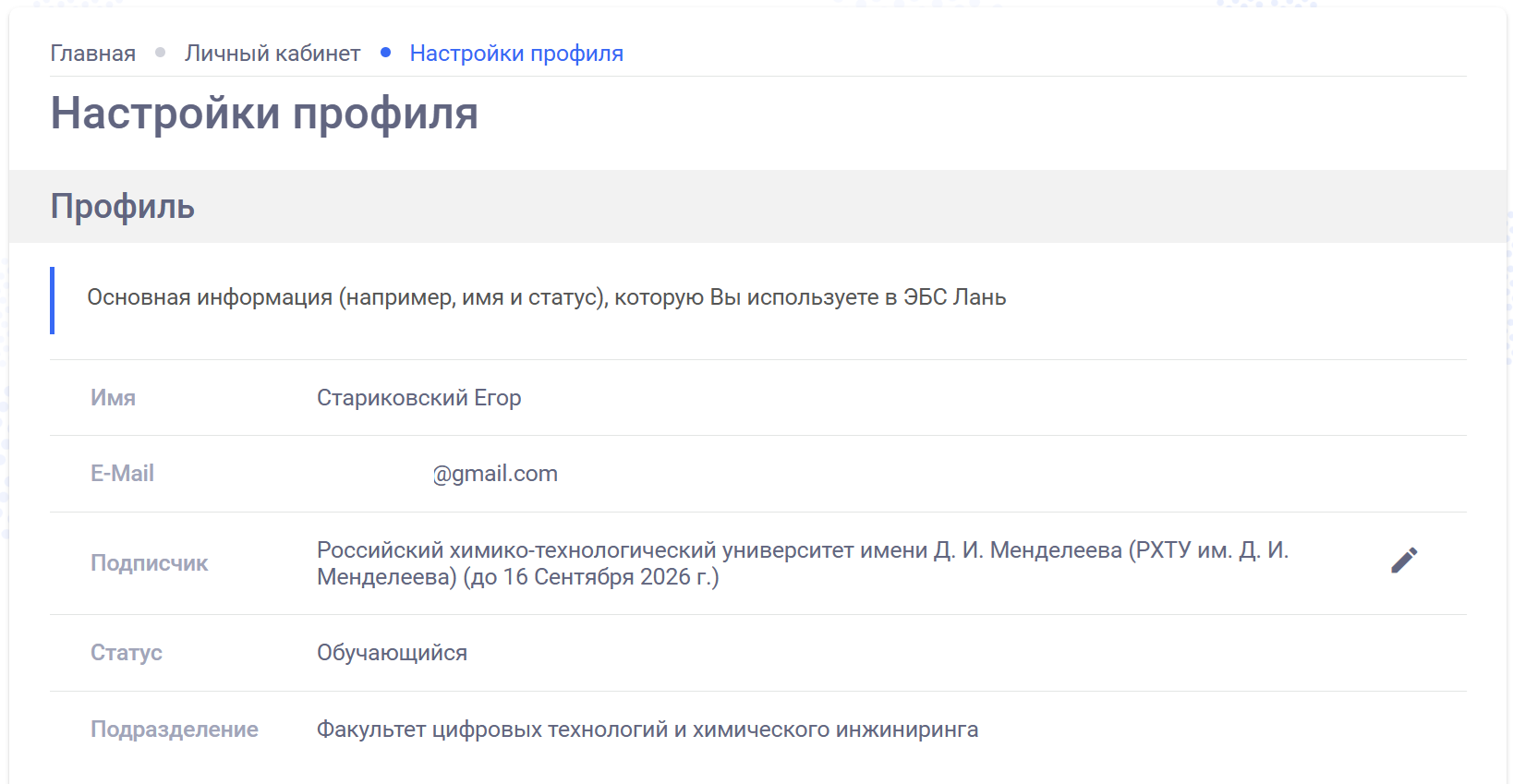
Task: Select the Профиль section header
Action: (x=122, y=206)
